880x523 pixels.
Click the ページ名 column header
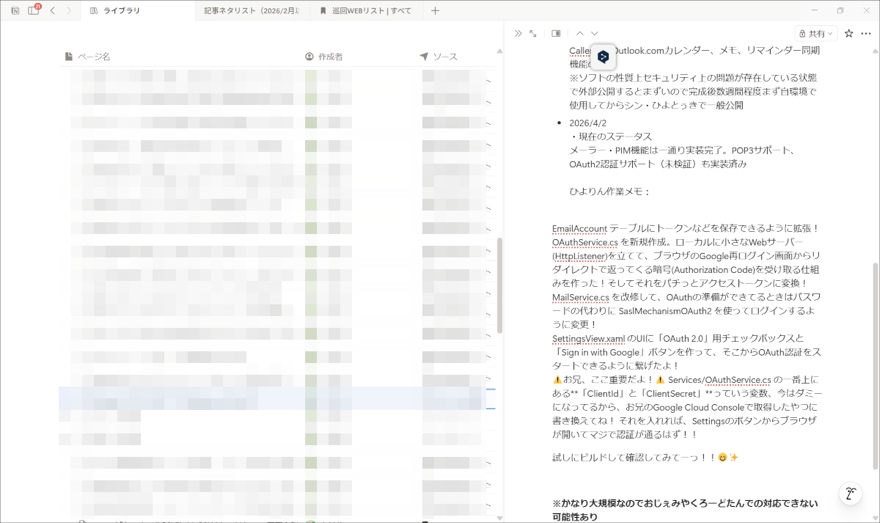[93, 57]
